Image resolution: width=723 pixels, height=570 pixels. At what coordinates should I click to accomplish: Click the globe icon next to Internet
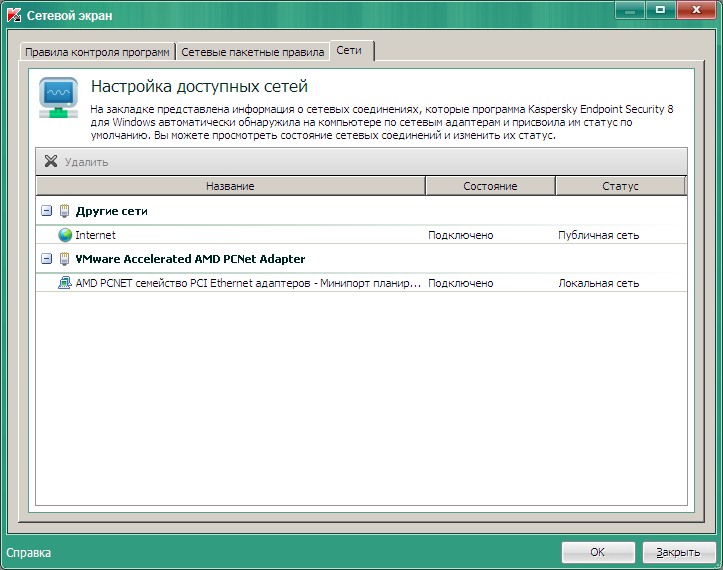click(65, 235)
